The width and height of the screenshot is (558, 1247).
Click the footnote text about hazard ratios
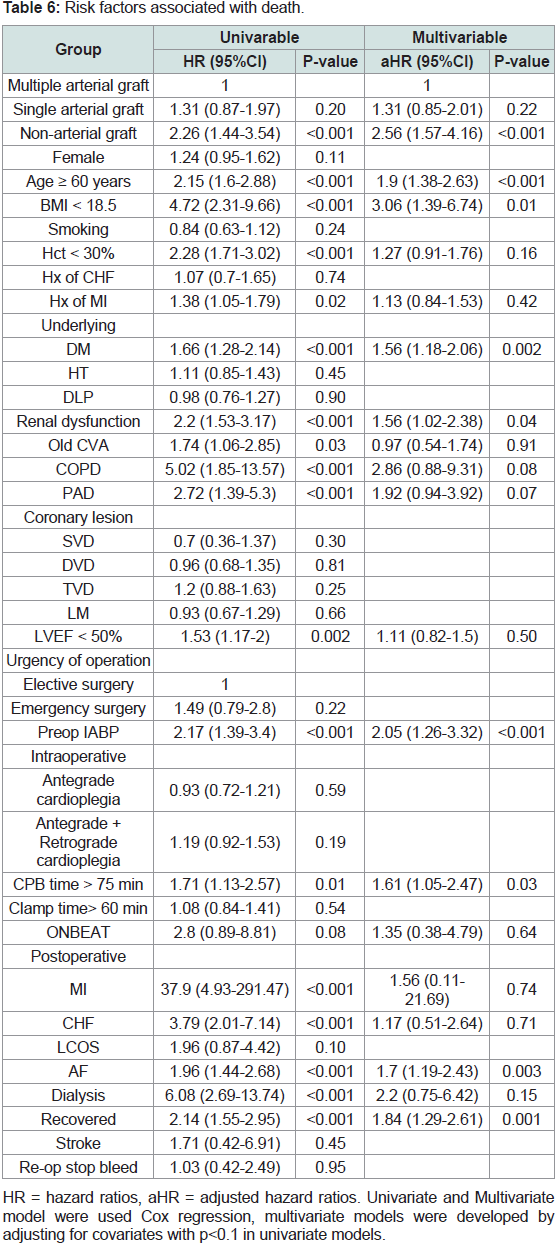[x=279, y=1217]
